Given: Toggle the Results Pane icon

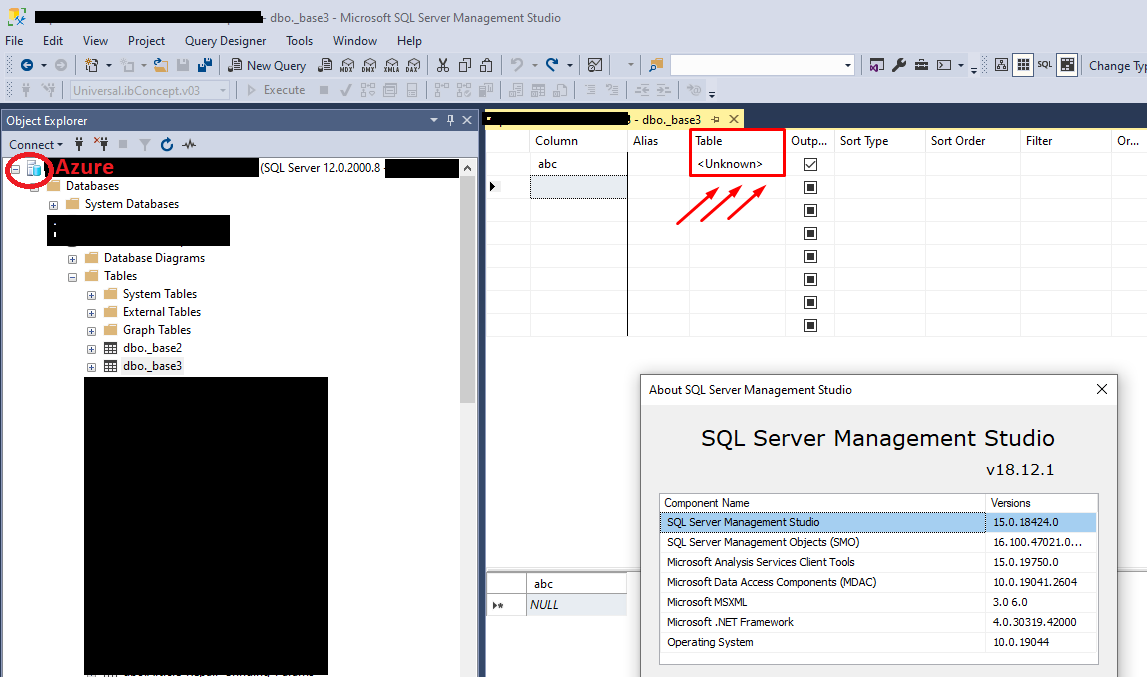Looking at the screenshot, I should click(1067, 65).
